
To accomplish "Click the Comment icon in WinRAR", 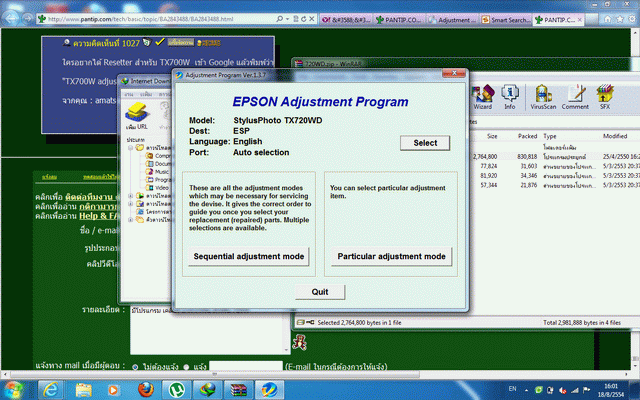I will click(x=575, y=97).
